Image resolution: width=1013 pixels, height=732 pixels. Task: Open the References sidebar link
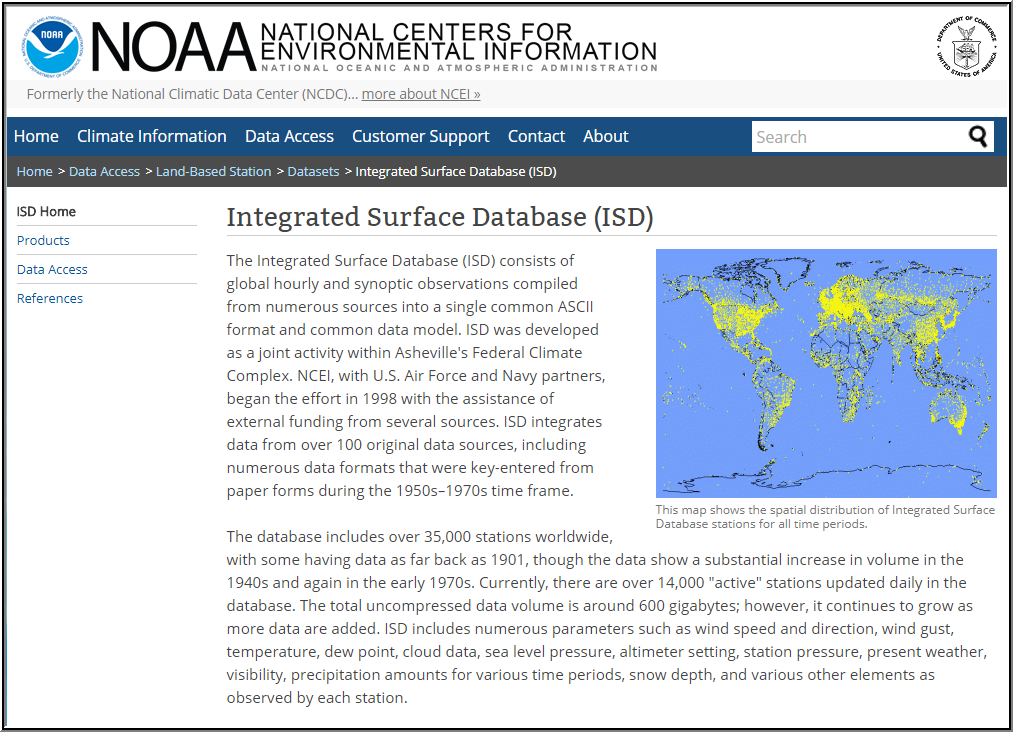(x=50, y=298)
